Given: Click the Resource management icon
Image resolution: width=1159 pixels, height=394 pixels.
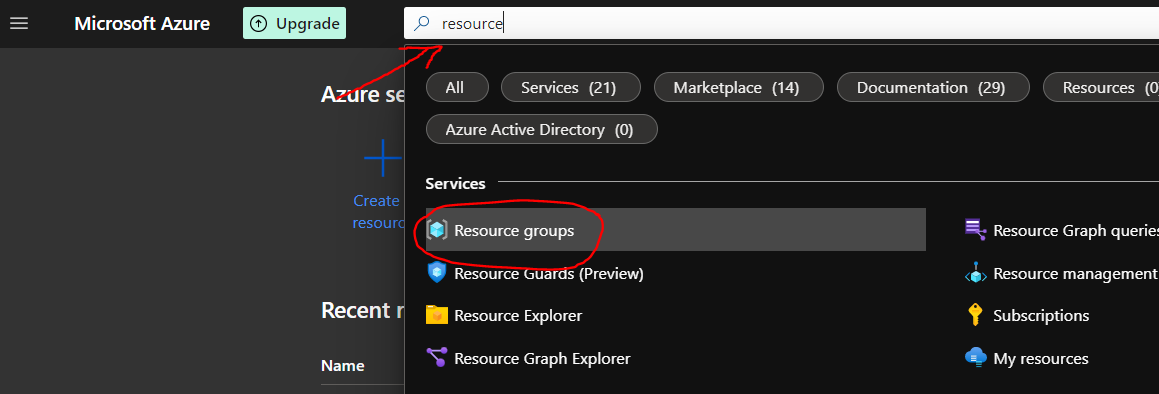Looking at the screenshot, I should coord(976,273).
